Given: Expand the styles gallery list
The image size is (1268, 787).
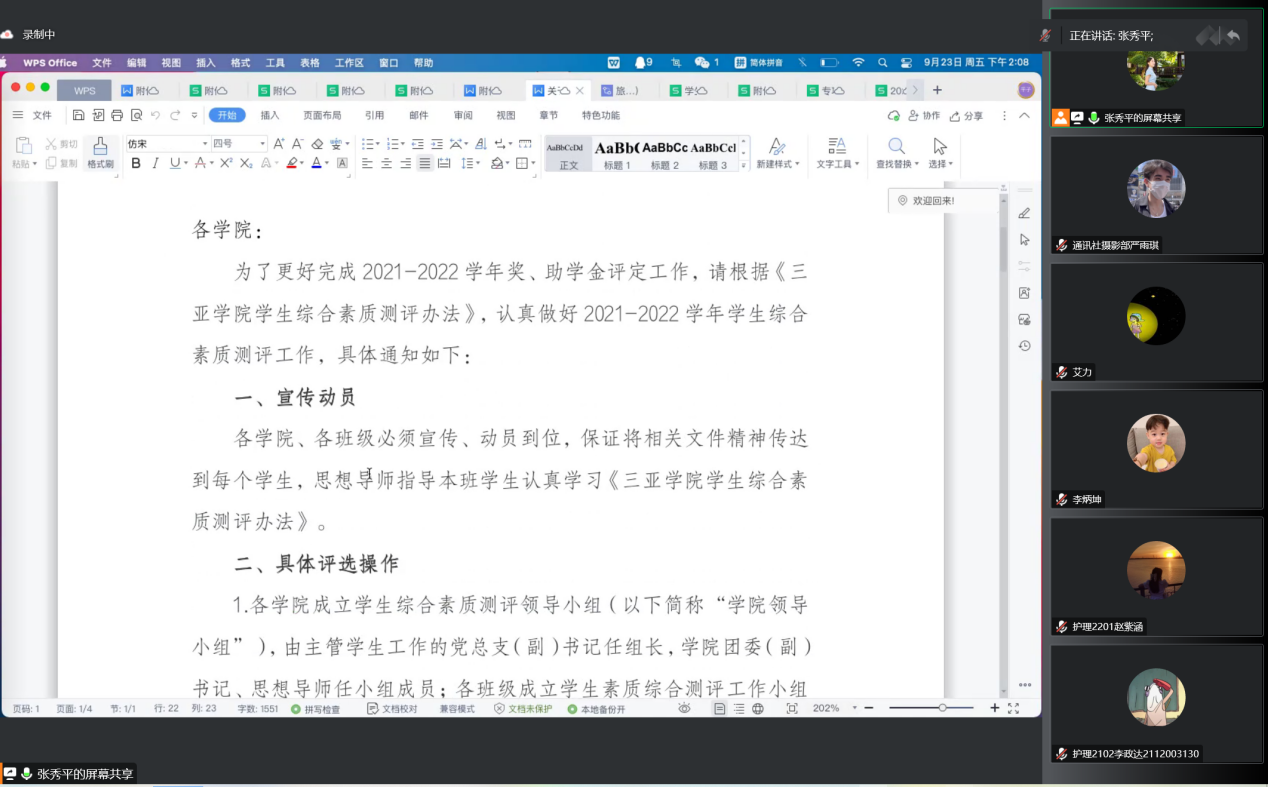Looking at the screenshot, I should [x=743, y=165].
